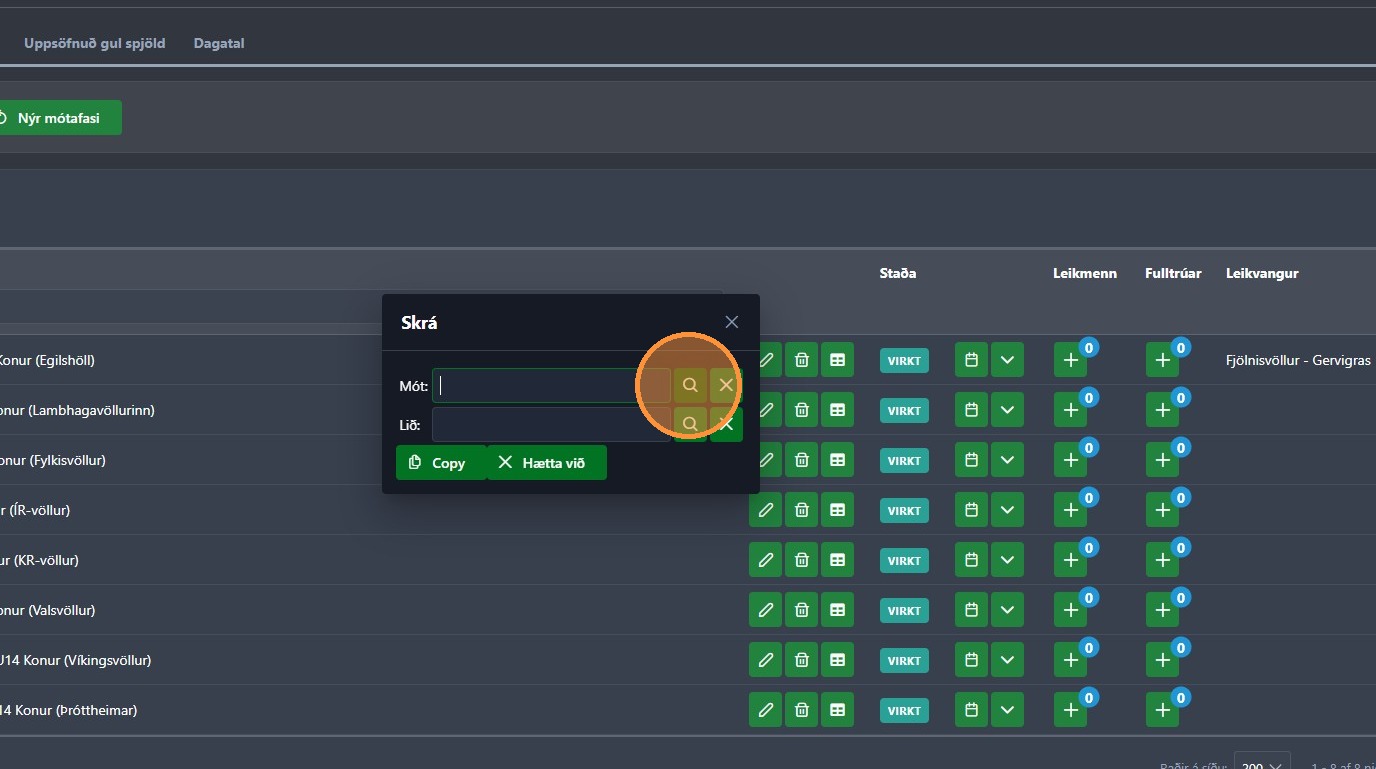Clear the Lið field with its X icon

(x=726, y=424)
